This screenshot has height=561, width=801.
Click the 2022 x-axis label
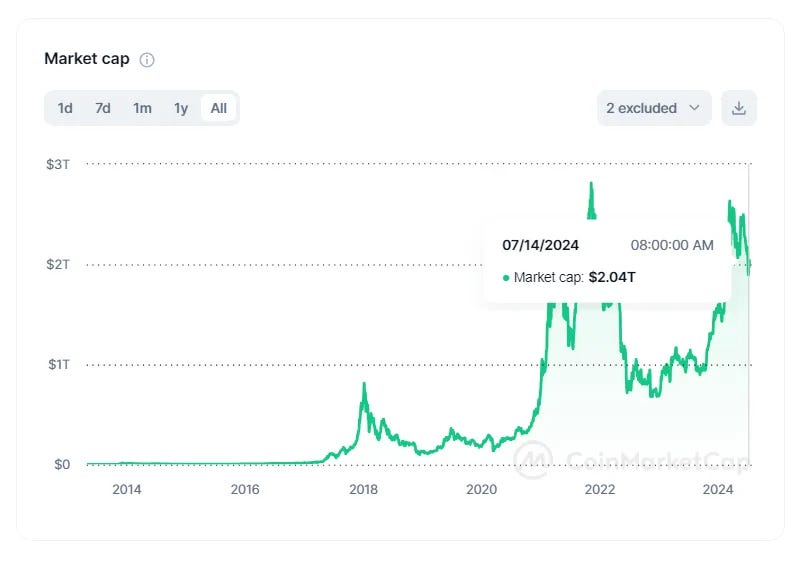(x=600, y=489)
